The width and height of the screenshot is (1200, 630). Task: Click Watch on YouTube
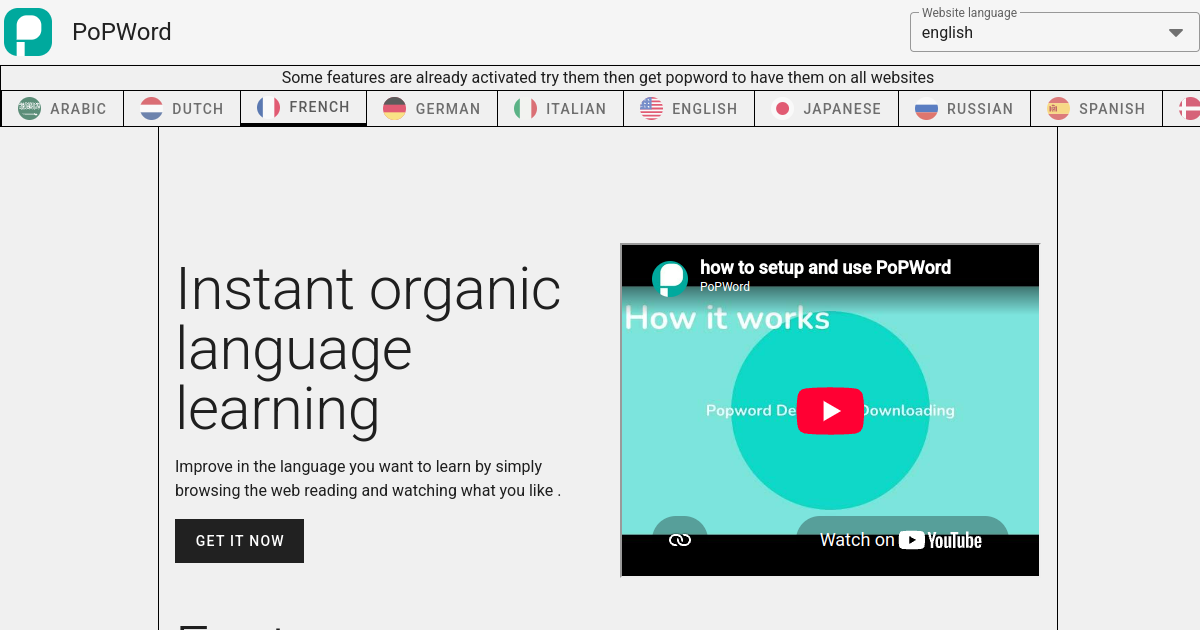(x=901, y=540)
